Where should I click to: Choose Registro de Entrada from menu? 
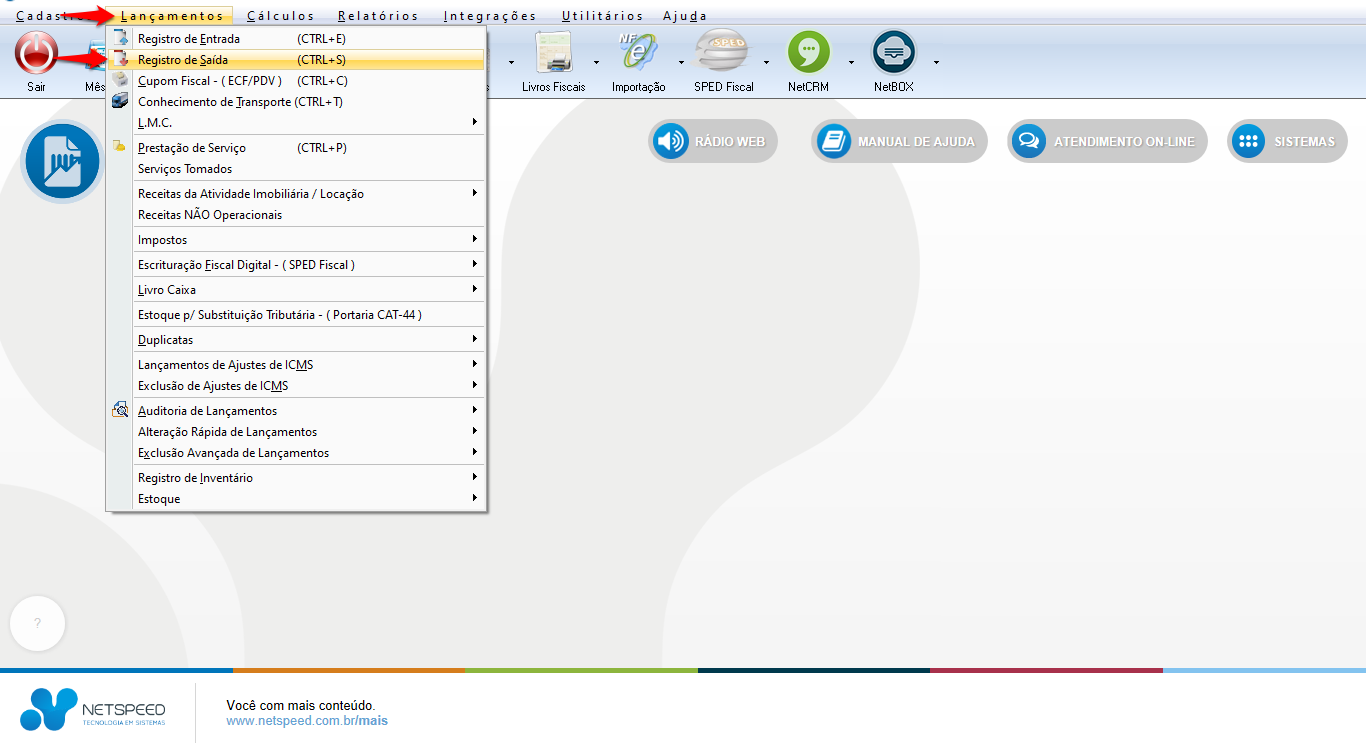[188, 39]
